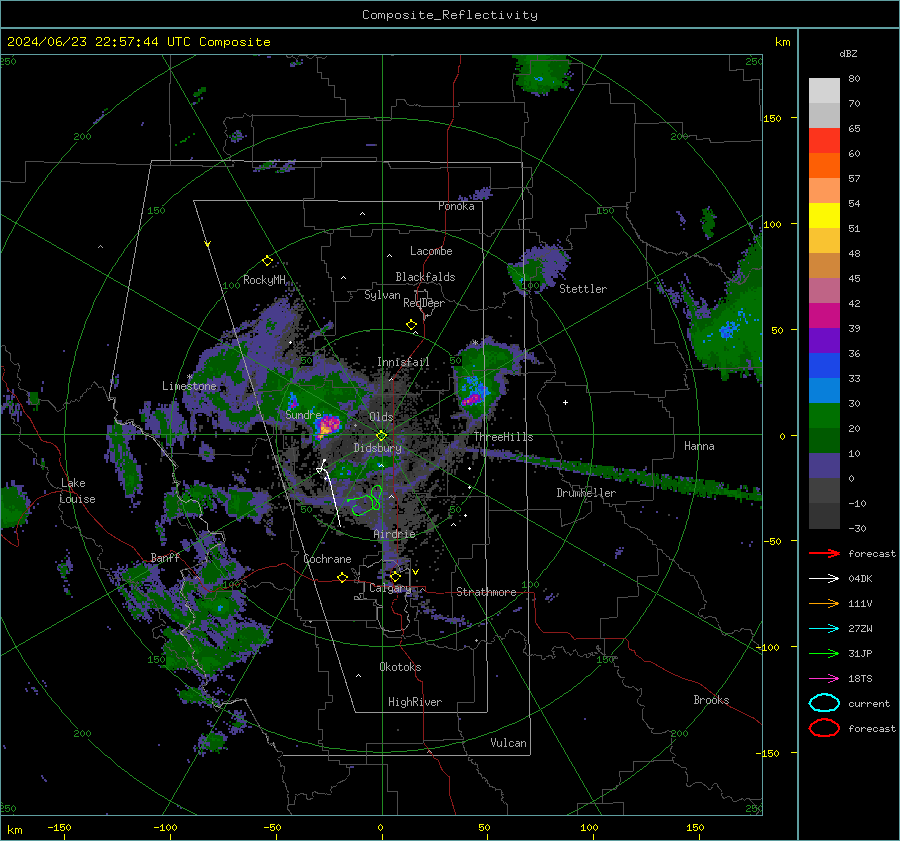
Task: Click the magenta 42–39 dBZ swatch
Action: [824, 315]
